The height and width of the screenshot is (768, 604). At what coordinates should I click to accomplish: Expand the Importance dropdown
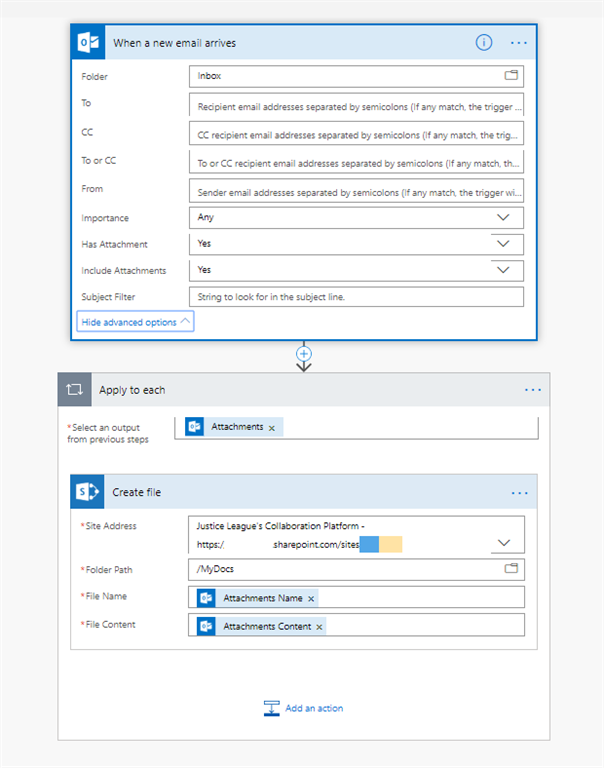503,217
